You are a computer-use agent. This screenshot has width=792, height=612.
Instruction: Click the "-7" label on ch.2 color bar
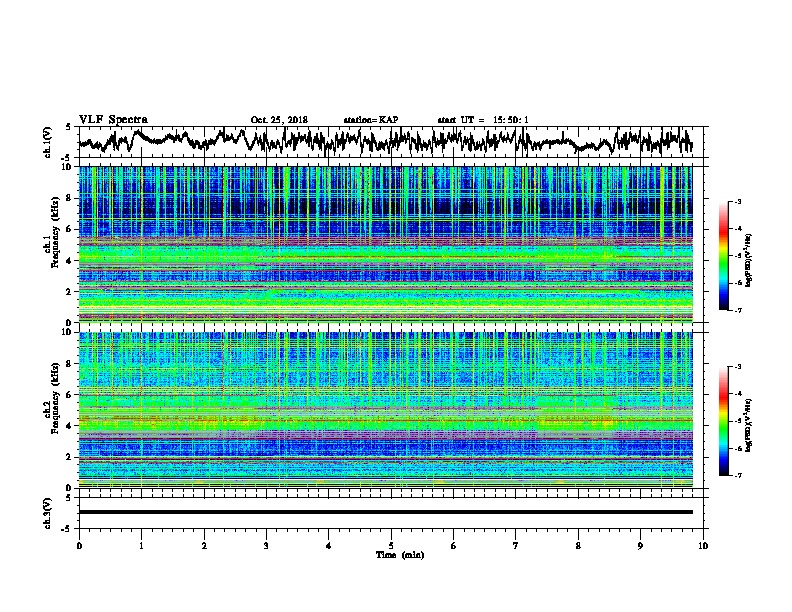[738, 475]
